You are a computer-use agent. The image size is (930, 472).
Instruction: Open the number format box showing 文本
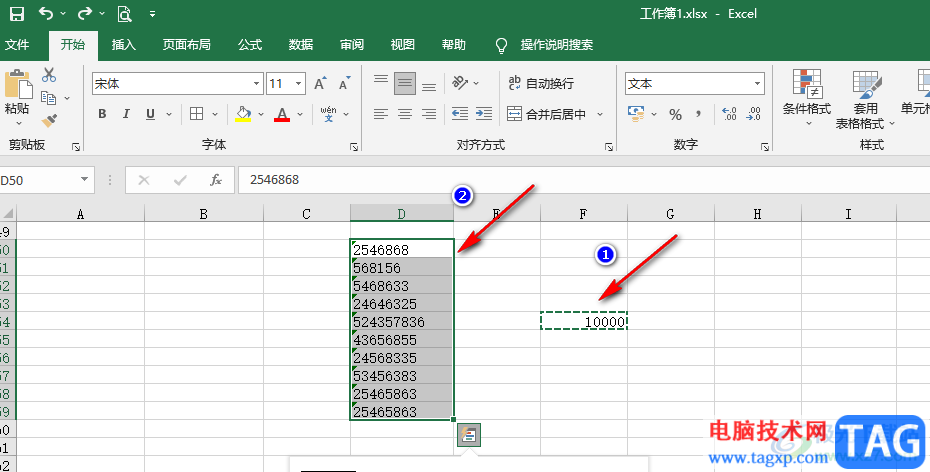tap(695, 84)
